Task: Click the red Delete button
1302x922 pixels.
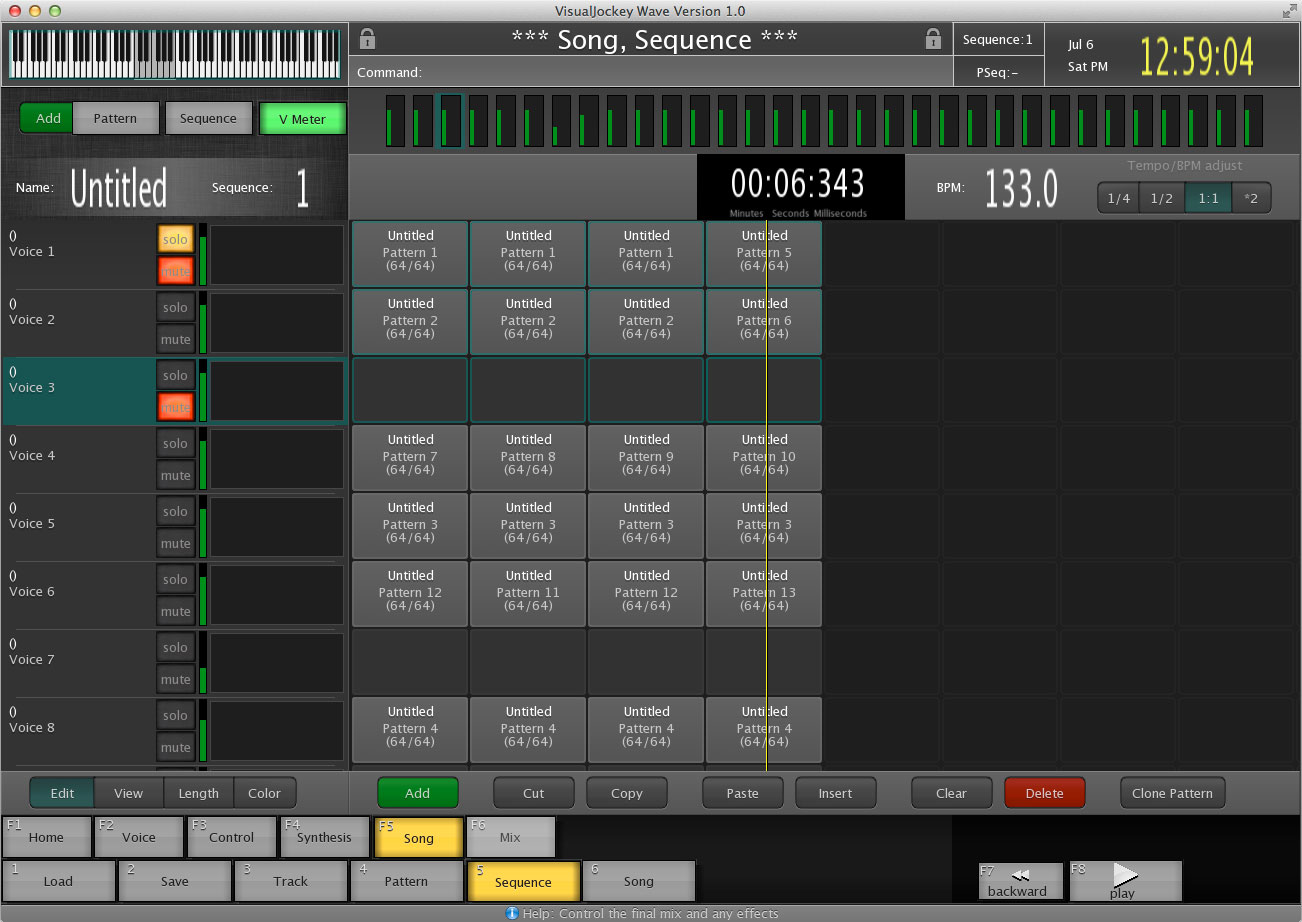Action: pos(1045,793)
